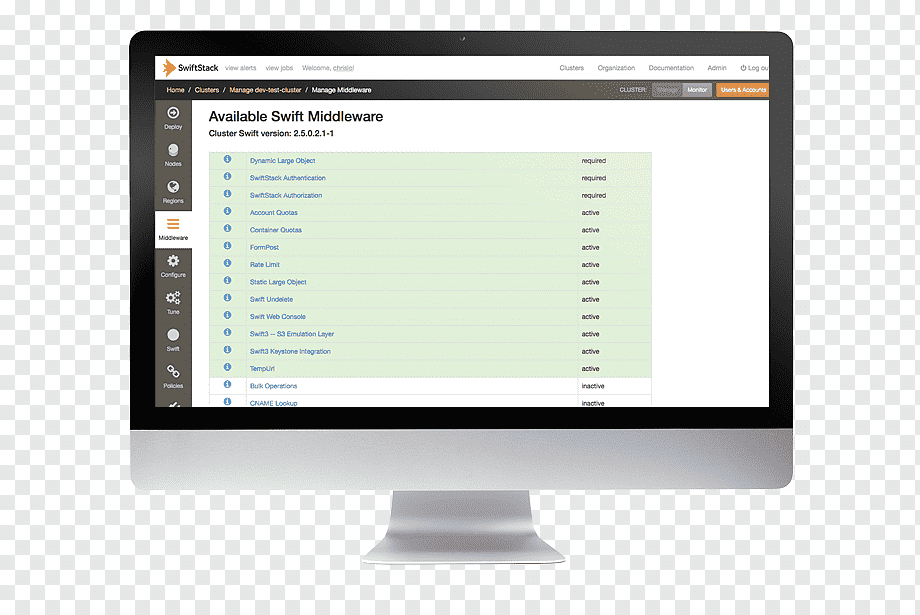This screenshot has width=920, height=615.
Task: Click the view jobs link
Action: pyautogui.click(x=279, y=68)
